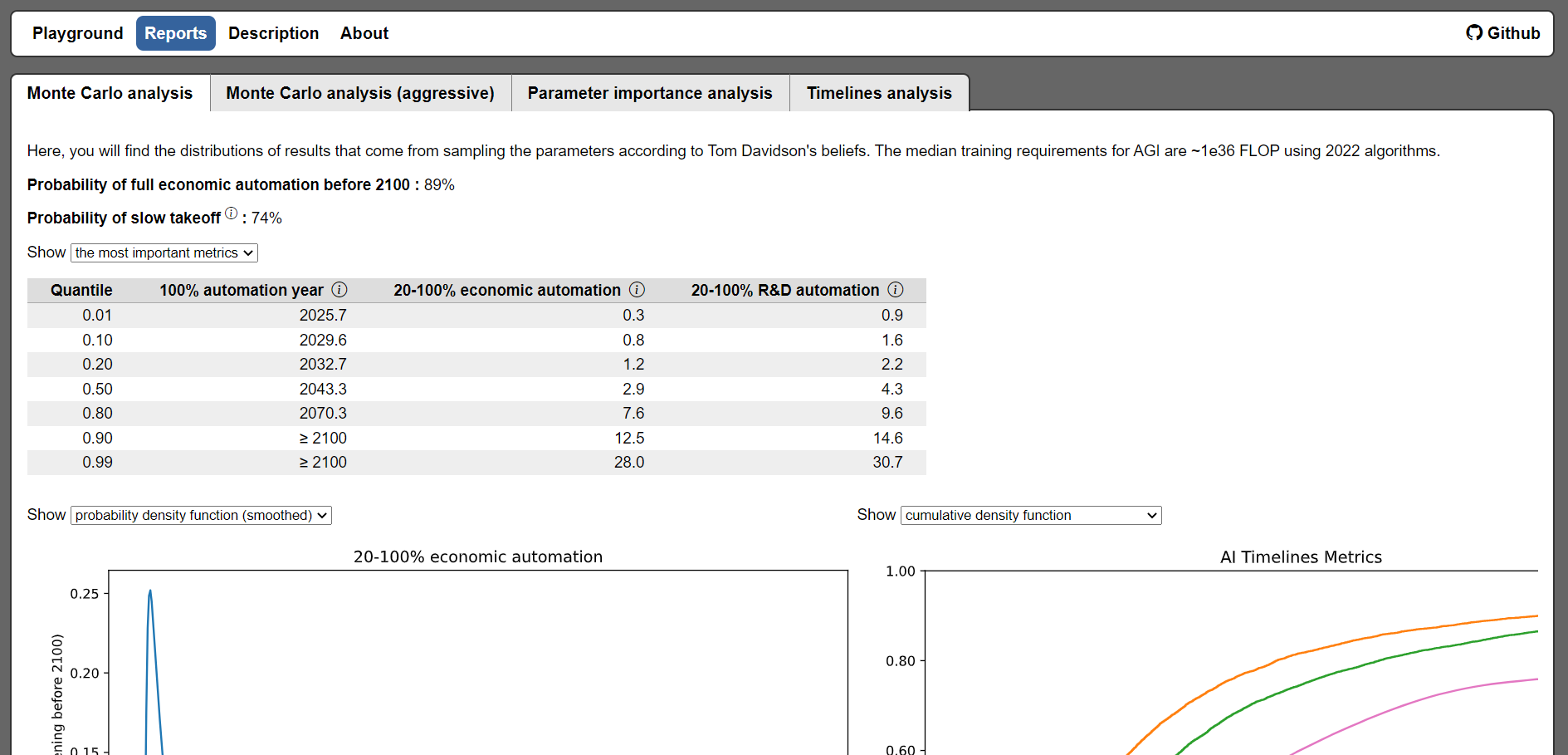This screenshot has height=755, width=1568.
Task: Switch to Monte Carlo analysis (aggressive) tab
Action: point(360,93)
